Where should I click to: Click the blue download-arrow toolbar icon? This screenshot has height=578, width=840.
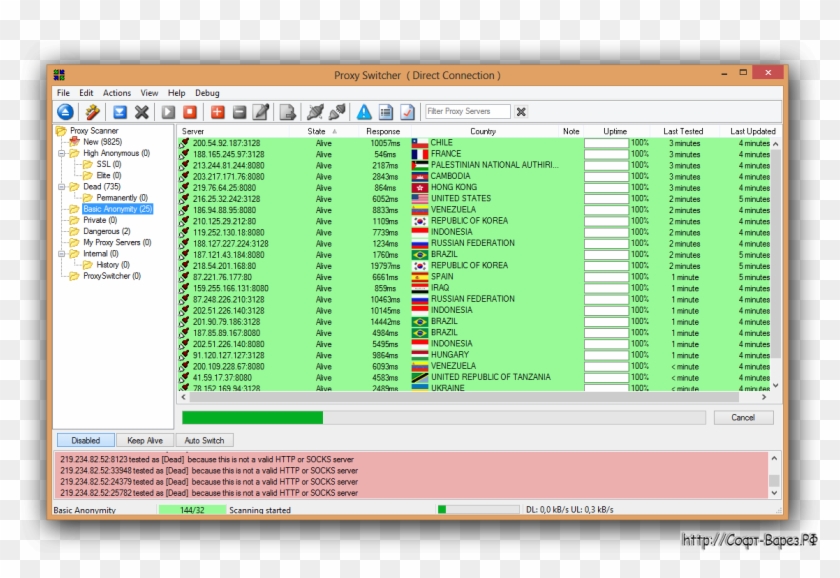[119, 112]
